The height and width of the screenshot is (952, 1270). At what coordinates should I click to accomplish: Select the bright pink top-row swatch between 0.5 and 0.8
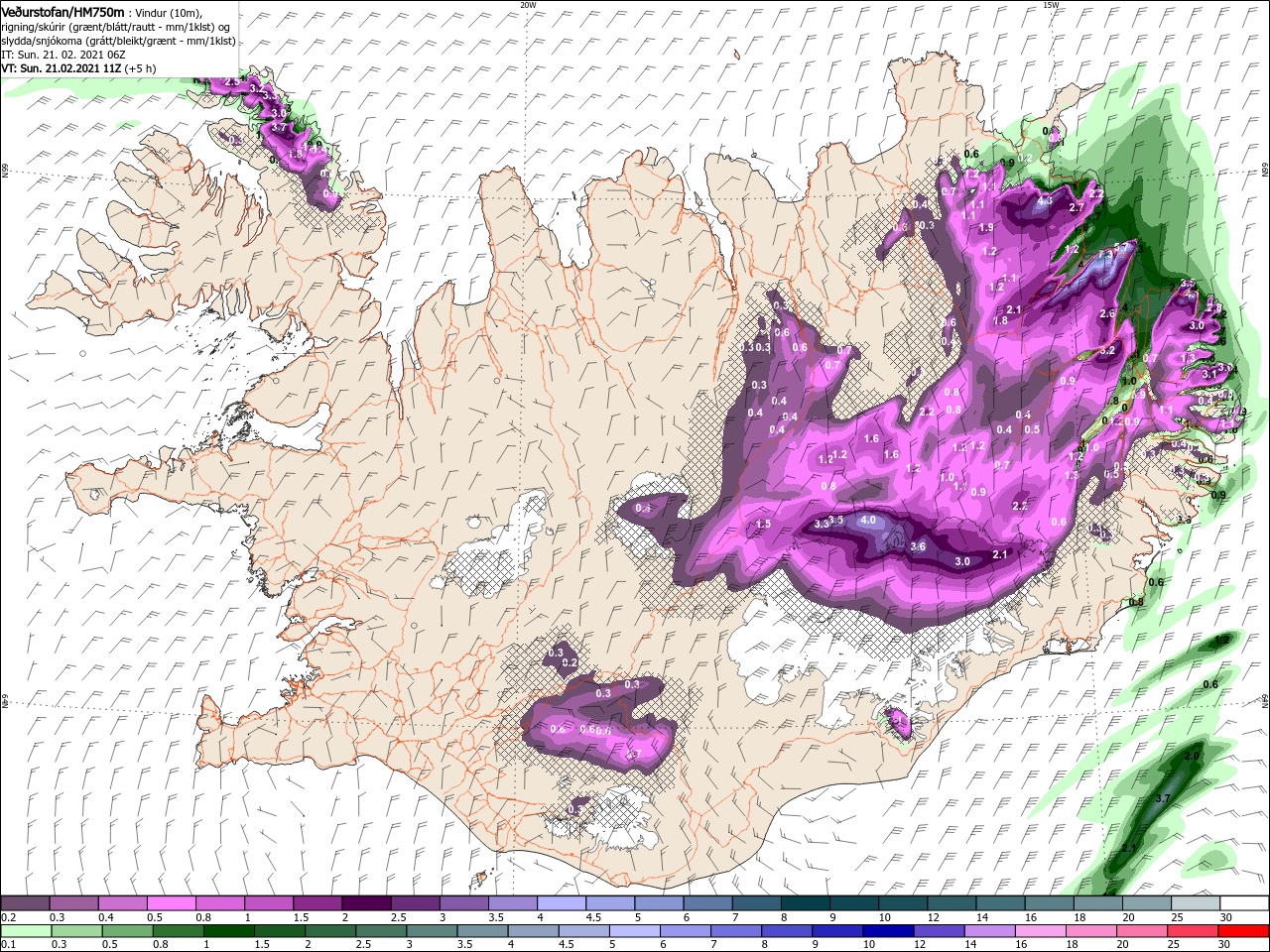pos(171,903)
